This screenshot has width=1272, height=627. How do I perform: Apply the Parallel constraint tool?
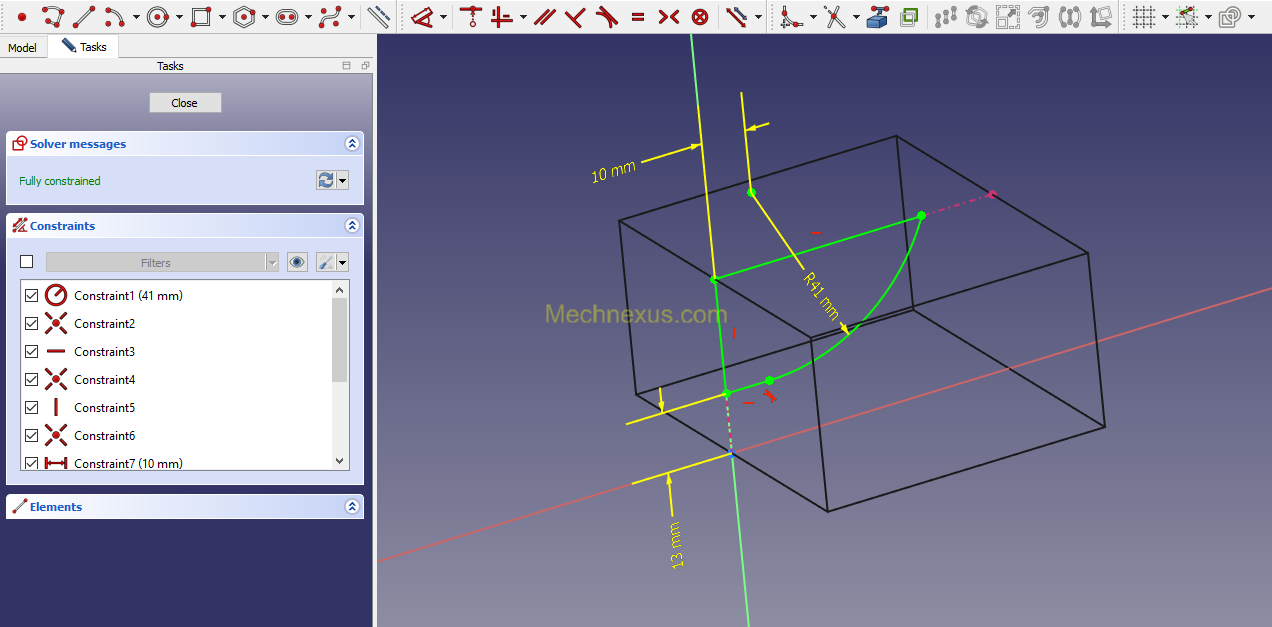(x=544, y=17)
